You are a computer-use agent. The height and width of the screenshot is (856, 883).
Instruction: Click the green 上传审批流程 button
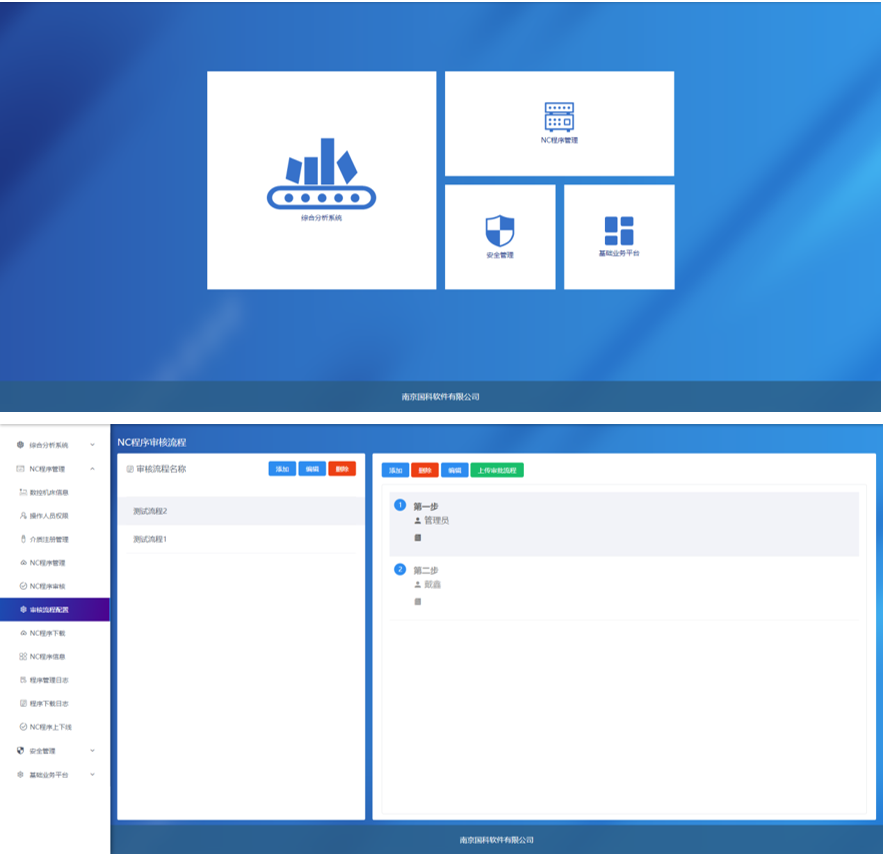coord(497,470)
